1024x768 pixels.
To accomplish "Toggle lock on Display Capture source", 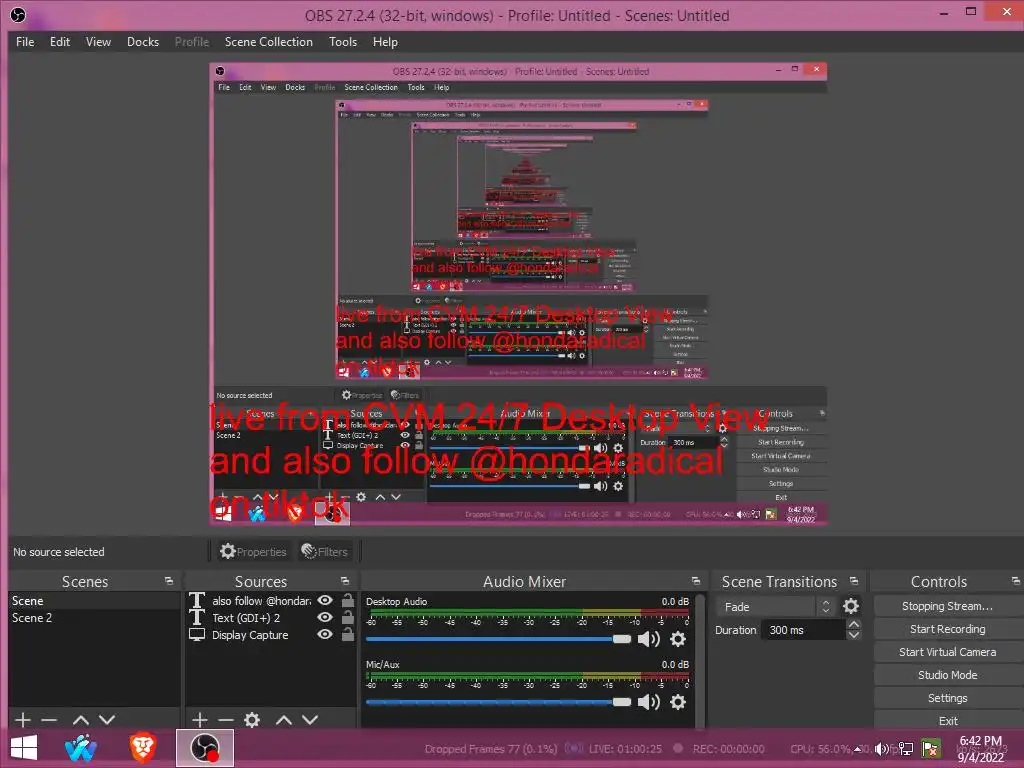I will pos(348,634).
